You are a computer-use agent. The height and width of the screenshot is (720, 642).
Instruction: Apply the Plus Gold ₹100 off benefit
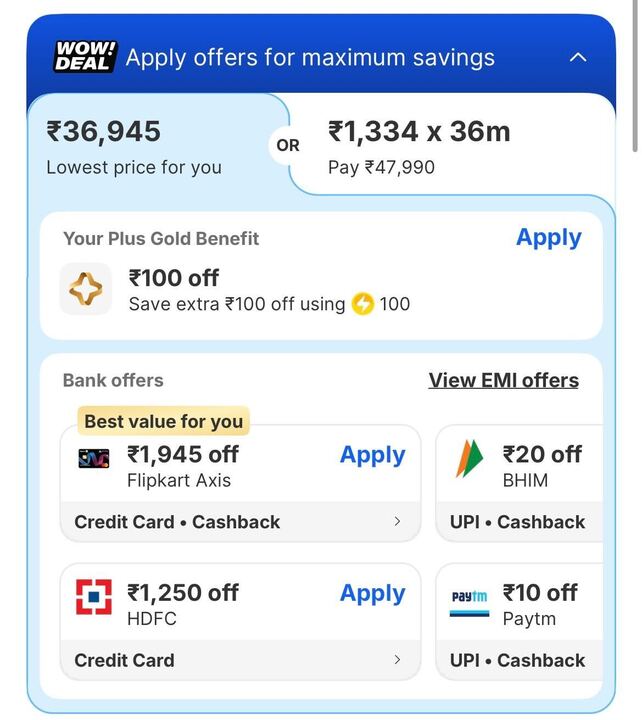click(x=548, y=238)
